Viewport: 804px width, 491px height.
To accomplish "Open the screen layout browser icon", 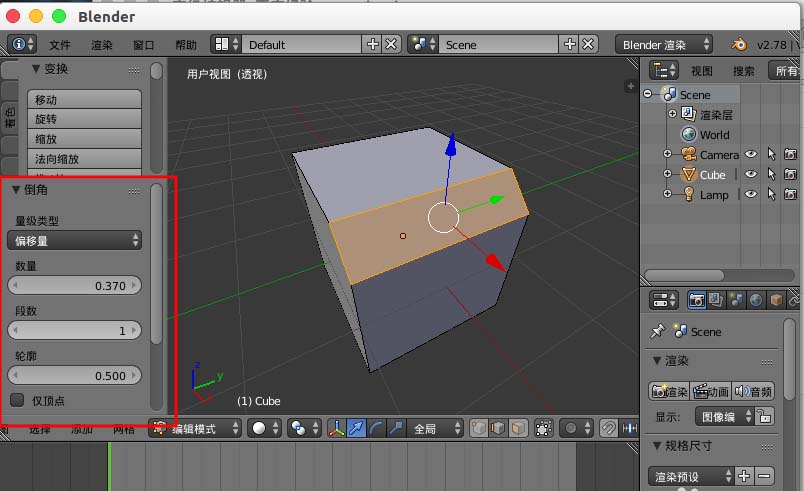I will coord(227,45).
